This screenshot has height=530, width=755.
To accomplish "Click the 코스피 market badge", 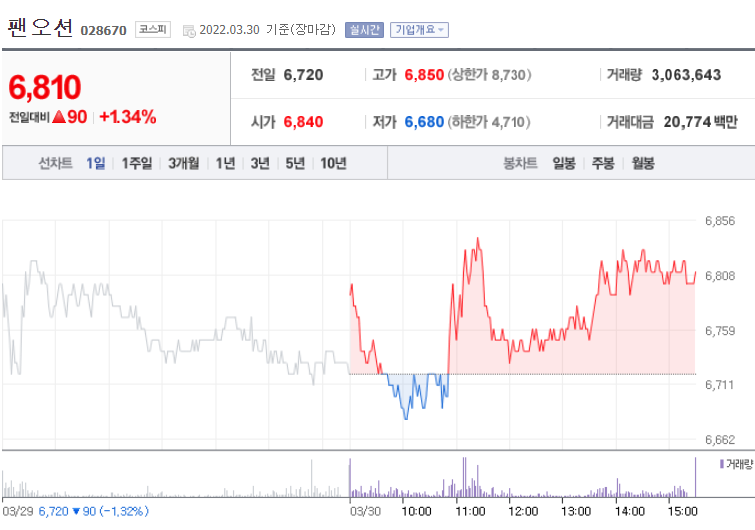I will coord(153,29).
